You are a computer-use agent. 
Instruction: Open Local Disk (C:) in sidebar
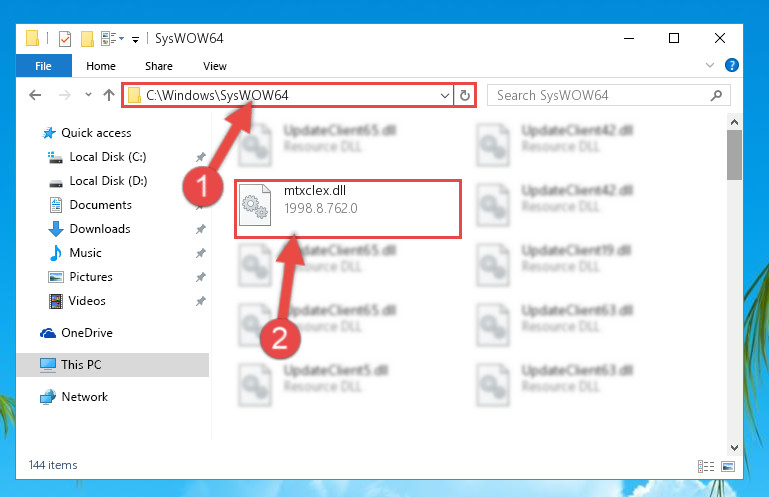point(108,157)
